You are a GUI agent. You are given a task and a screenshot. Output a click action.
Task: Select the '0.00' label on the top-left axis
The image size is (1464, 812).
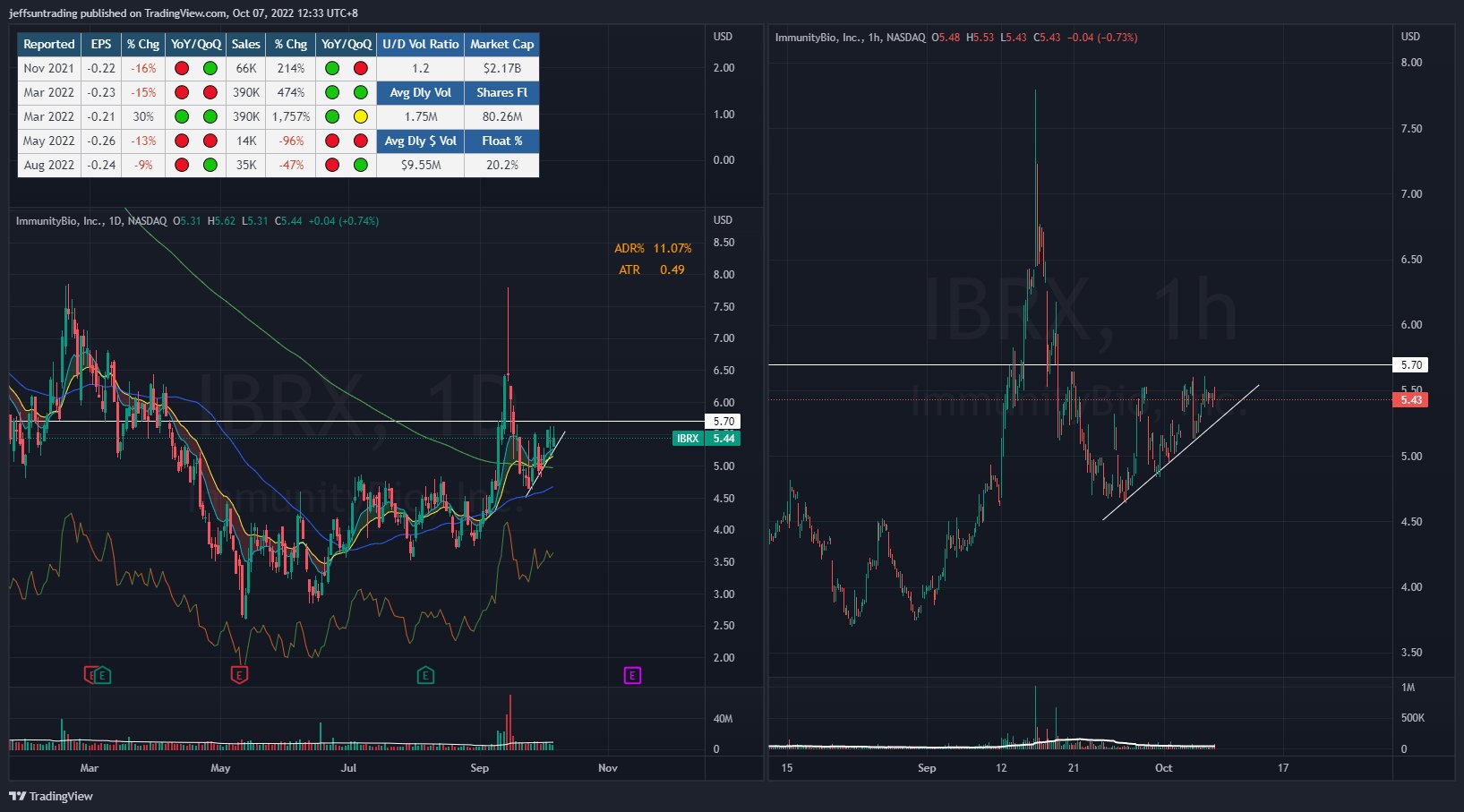723,160
